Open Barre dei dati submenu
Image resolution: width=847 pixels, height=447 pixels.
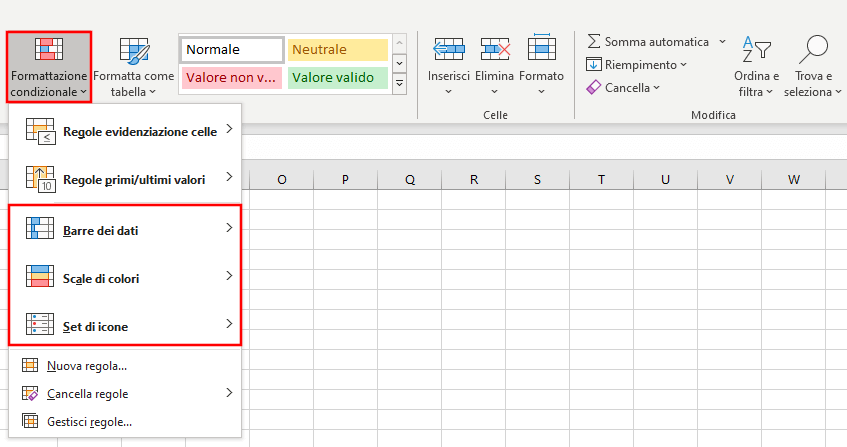125,231
